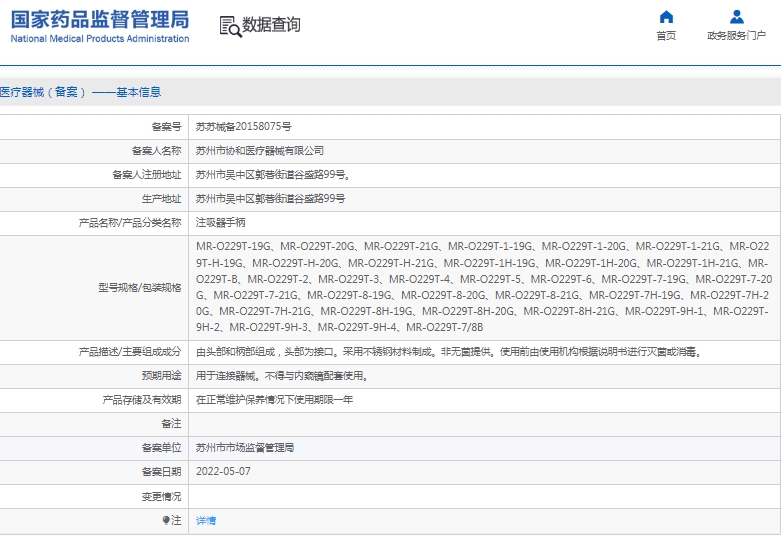This screenshot has width=781, height=540.
Task: Click the 变更情况 row label
Action: [x=161, y=496]
